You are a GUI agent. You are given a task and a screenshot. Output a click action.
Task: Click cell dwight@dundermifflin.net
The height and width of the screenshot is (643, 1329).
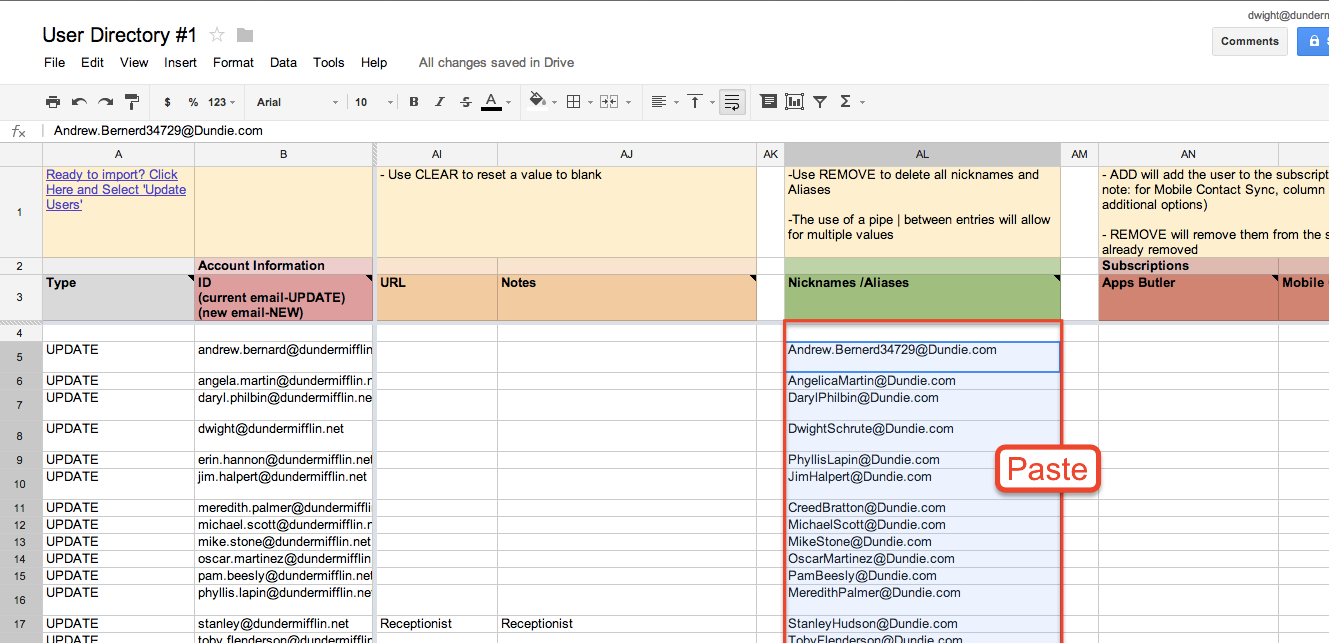click(x=284, y=436)
